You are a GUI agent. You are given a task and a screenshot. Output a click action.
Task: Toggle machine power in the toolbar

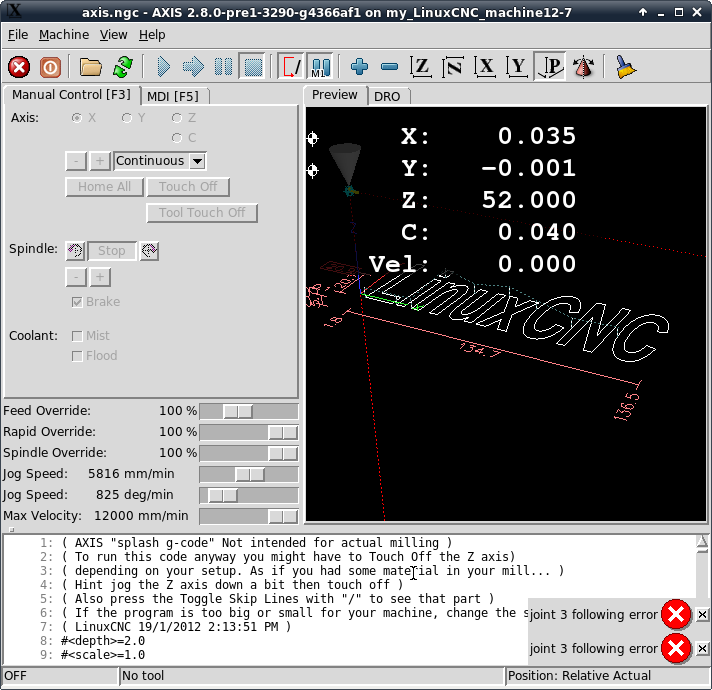click(50, 67)
